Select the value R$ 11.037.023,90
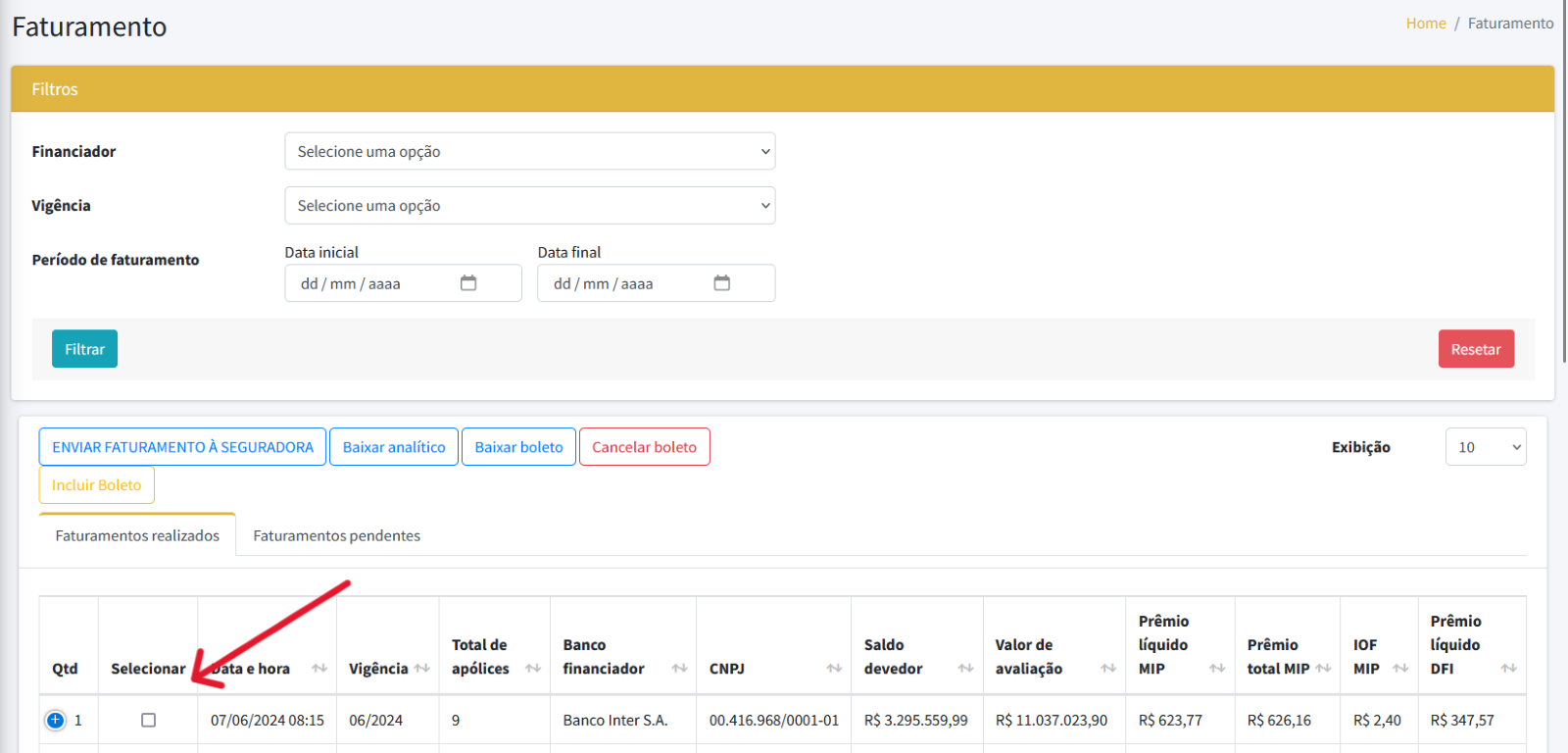 click(1052, 720)
